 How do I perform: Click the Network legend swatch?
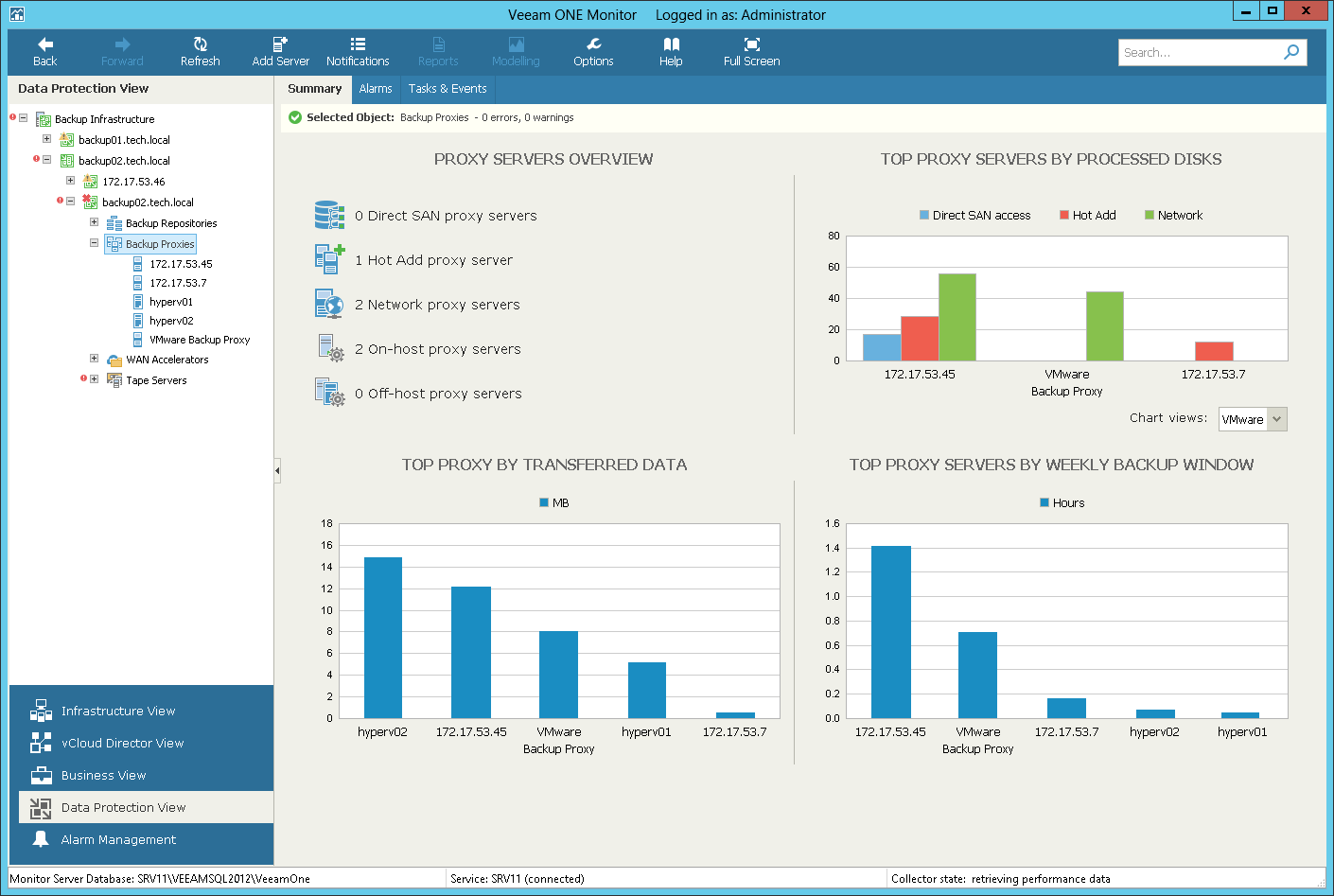coord(1150,216)
